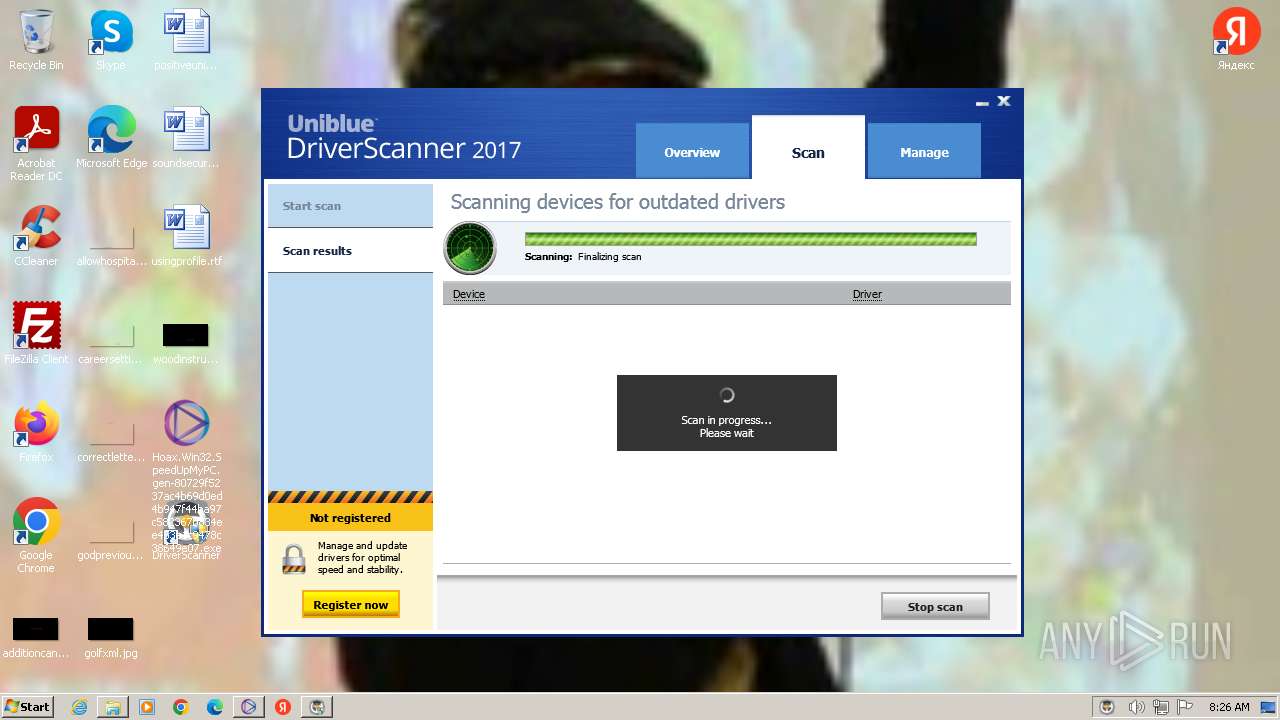Open allowhospita desktop file

tap(111, 245)
